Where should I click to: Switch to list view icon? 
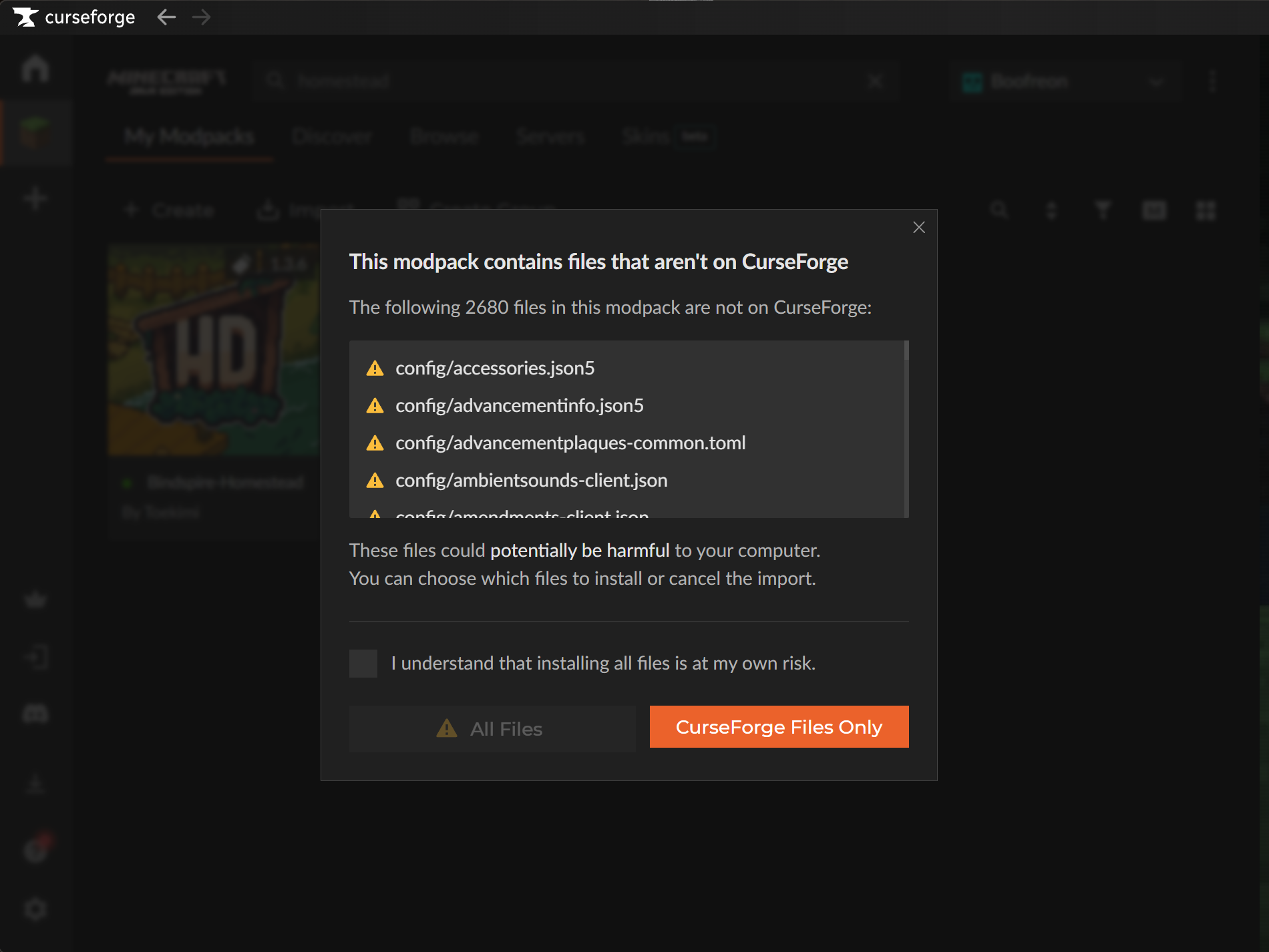pos(1154,210)
